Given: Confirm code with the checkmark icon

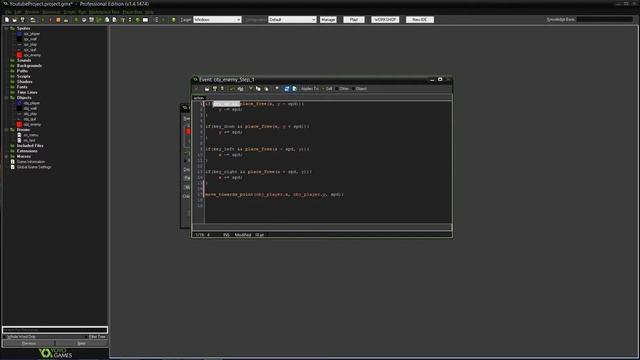Looking at the screenshot, I should click(196, 89).
